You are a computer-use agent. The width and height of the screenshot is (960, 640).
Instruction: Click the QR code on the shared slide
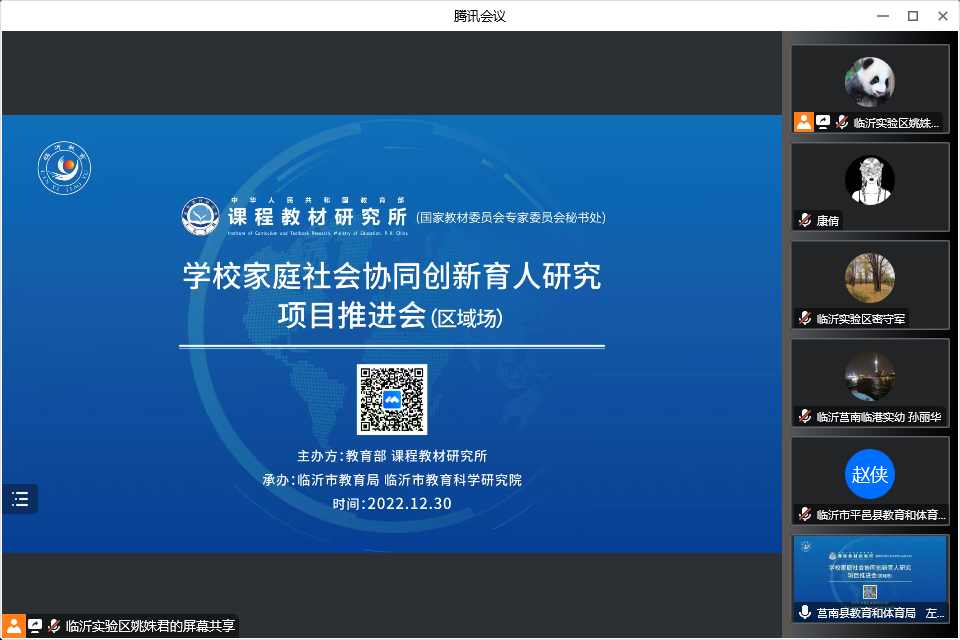coord(392,399)
